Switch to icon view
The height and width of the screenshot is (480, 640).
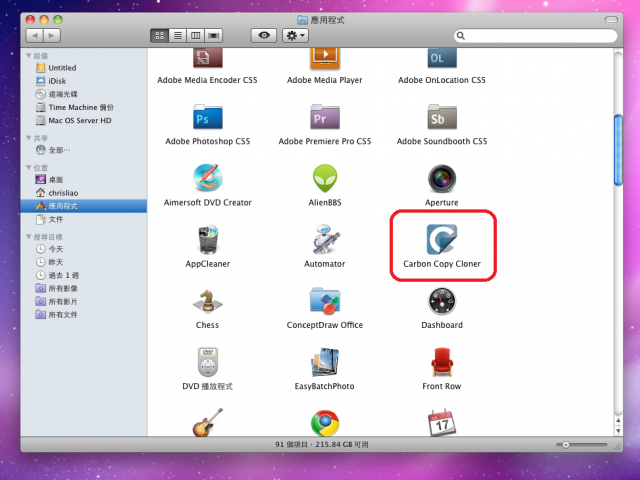160,36
